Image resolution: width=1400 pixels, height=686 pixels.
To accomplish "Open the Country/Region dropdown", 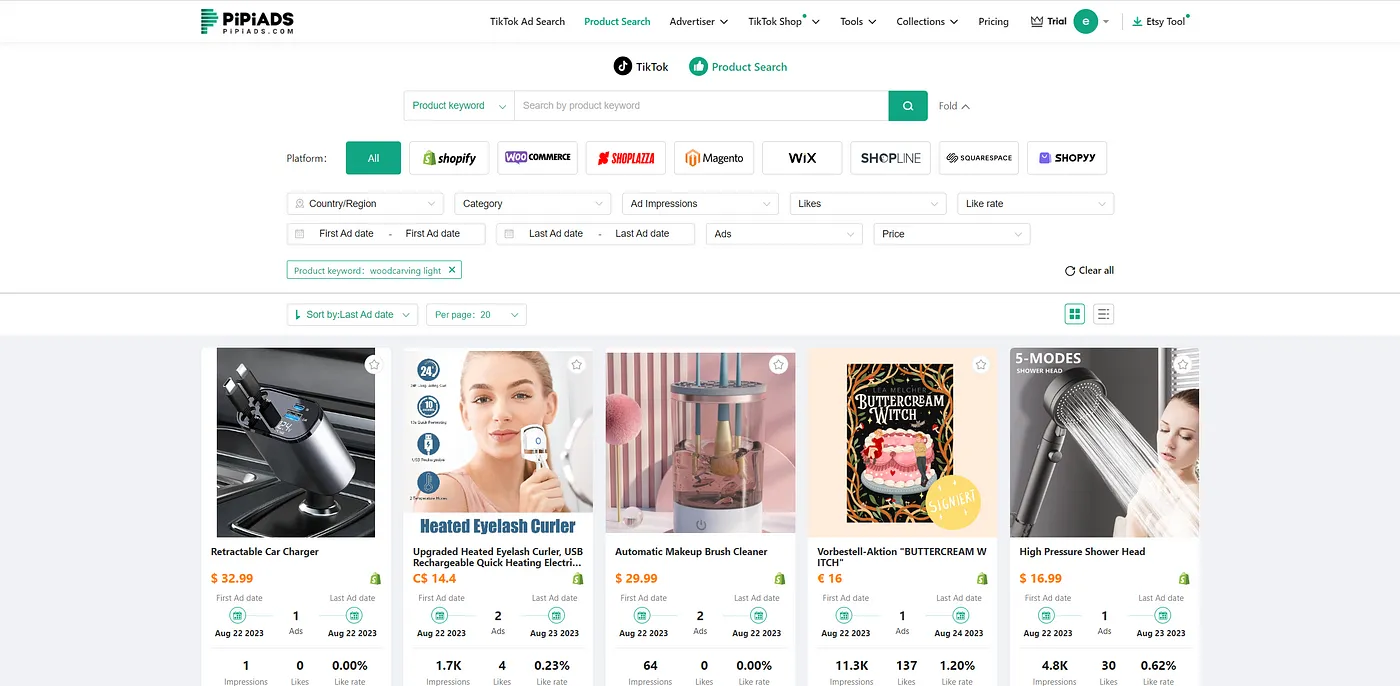I will tap(365, 204).
